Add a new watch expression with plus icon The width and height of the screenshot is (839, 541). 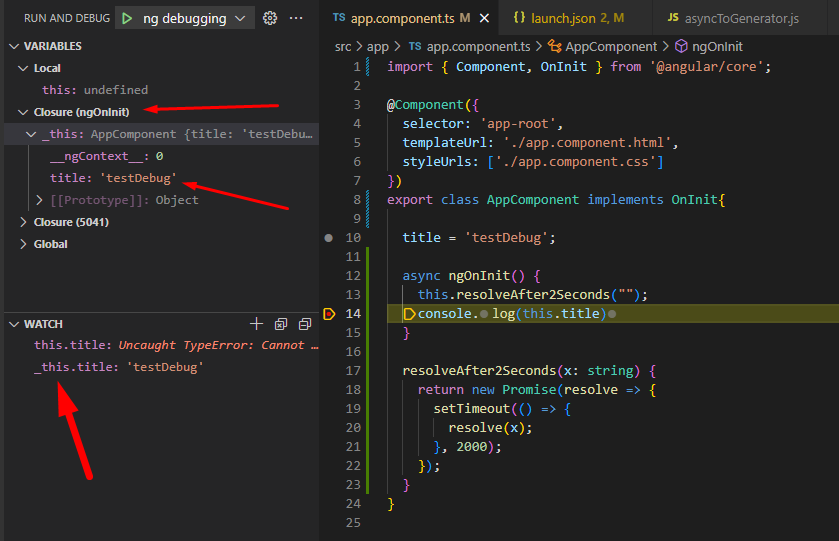[x=256, y=324]
